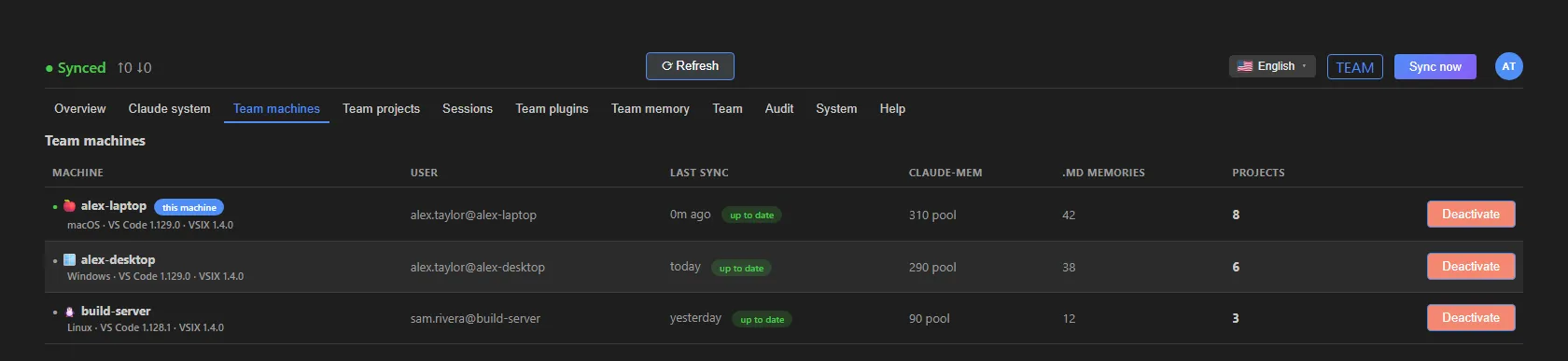
Task: Open the Team memory tab
Action: (651, 108)
